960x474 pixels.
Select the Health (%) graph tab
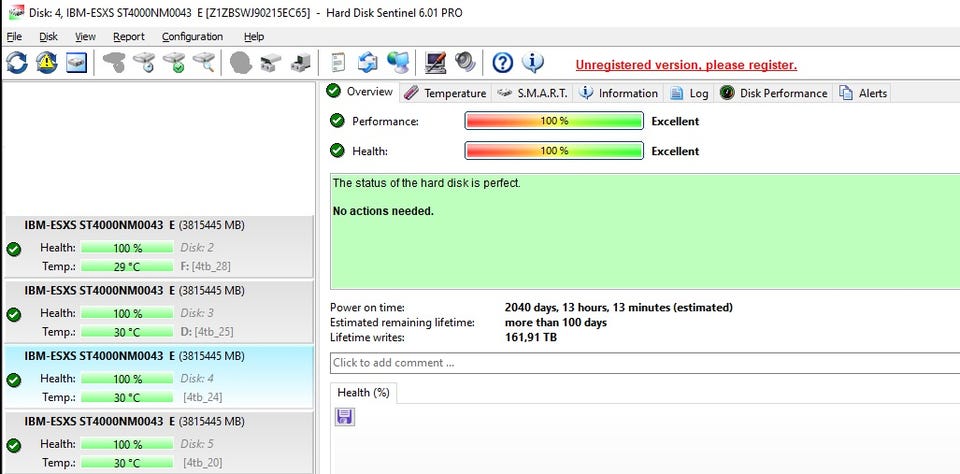[363, 393]
